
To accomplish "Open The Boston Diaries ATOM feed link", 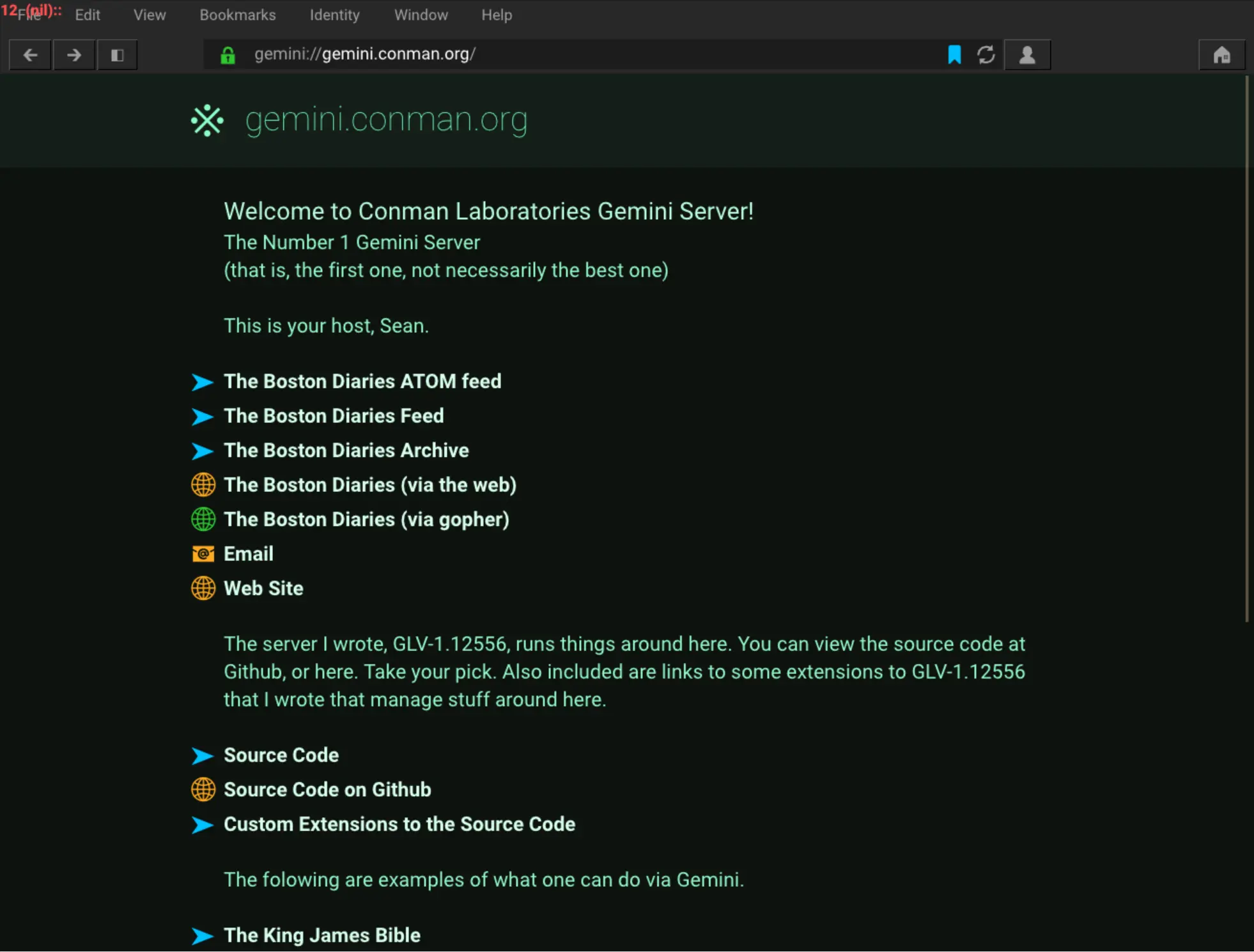I will coord(362,381).
